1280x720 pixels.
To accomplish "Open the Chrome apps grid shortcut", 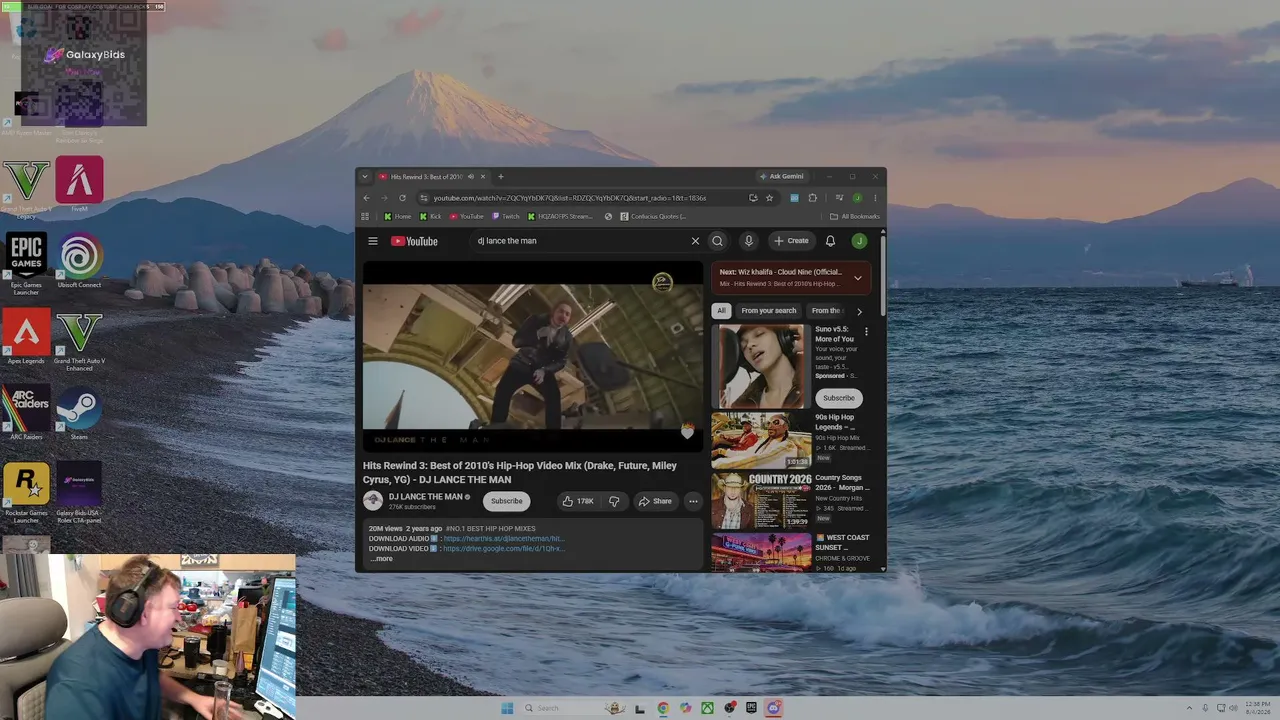I will point(365,216).
